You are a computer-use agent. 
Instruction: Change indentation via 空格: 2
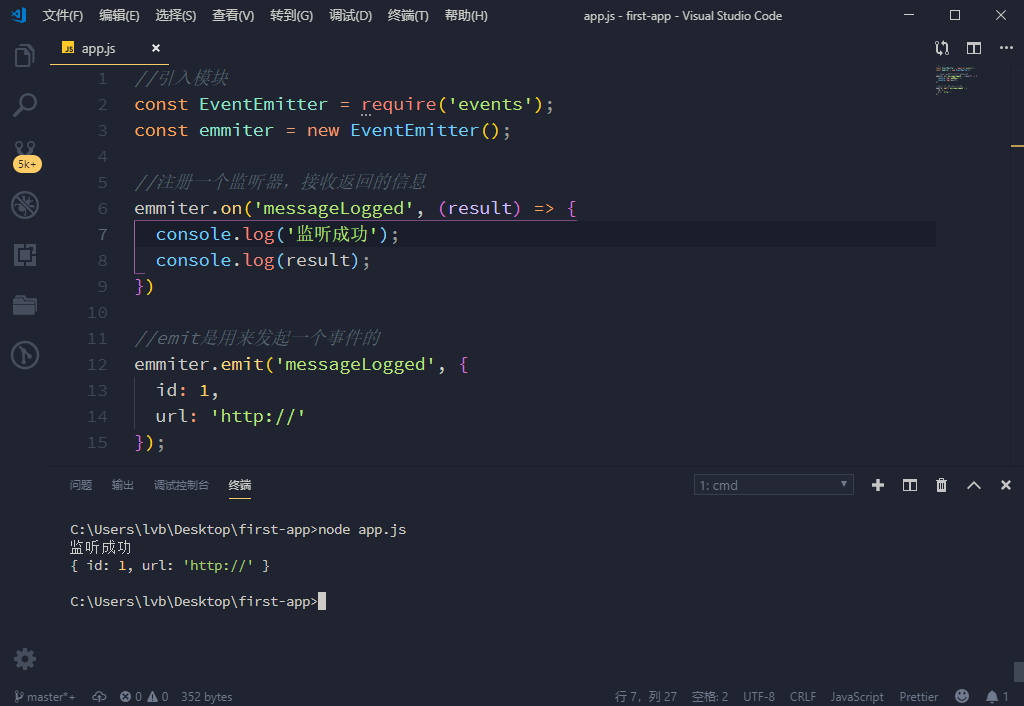click(710, 697)
